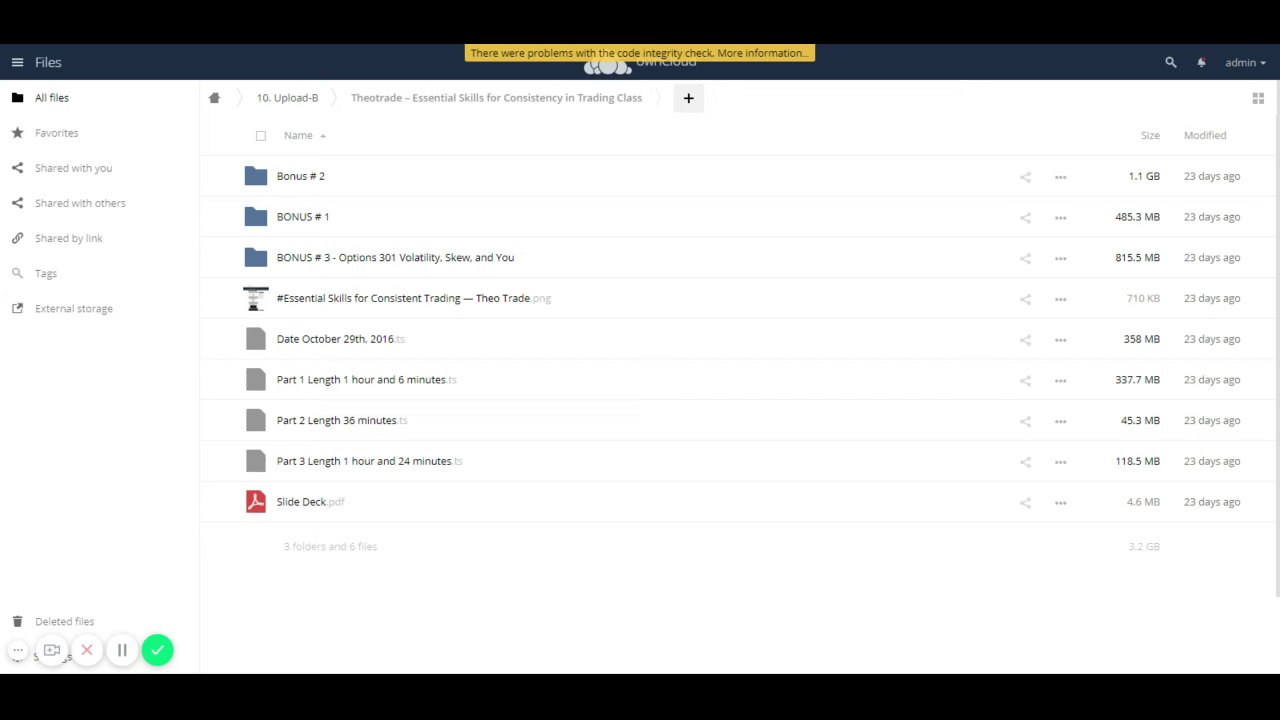Share the BONUS # 3 folder
Image resolution: width=1280 pixels, height=720 pixels.
(1025, 258)
